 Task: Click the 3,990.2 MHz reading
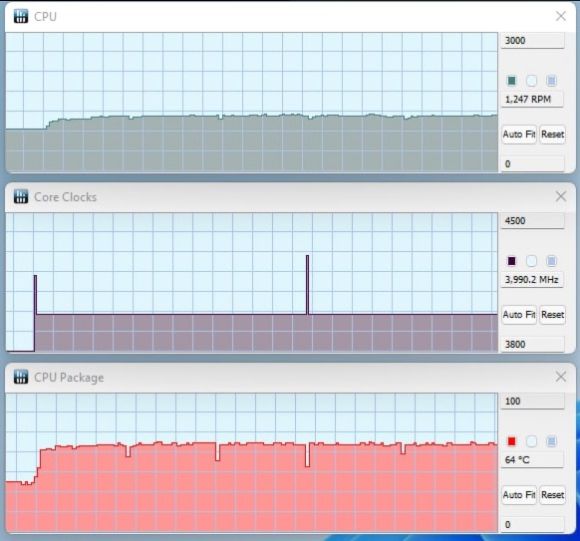point(532,280)
